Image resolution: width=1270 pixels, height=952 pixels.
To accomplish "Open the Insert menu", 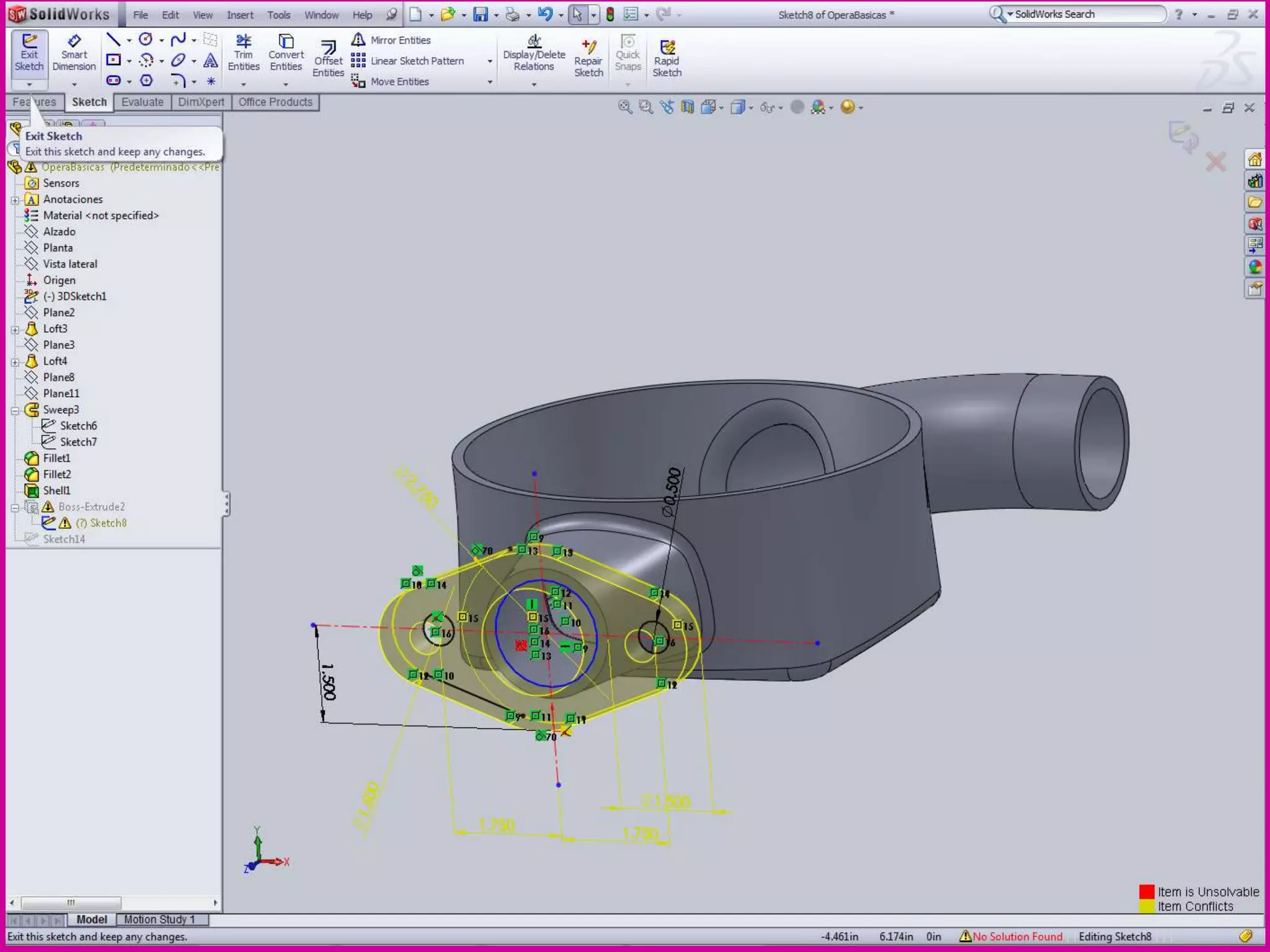I will click(x=239, y=15).
